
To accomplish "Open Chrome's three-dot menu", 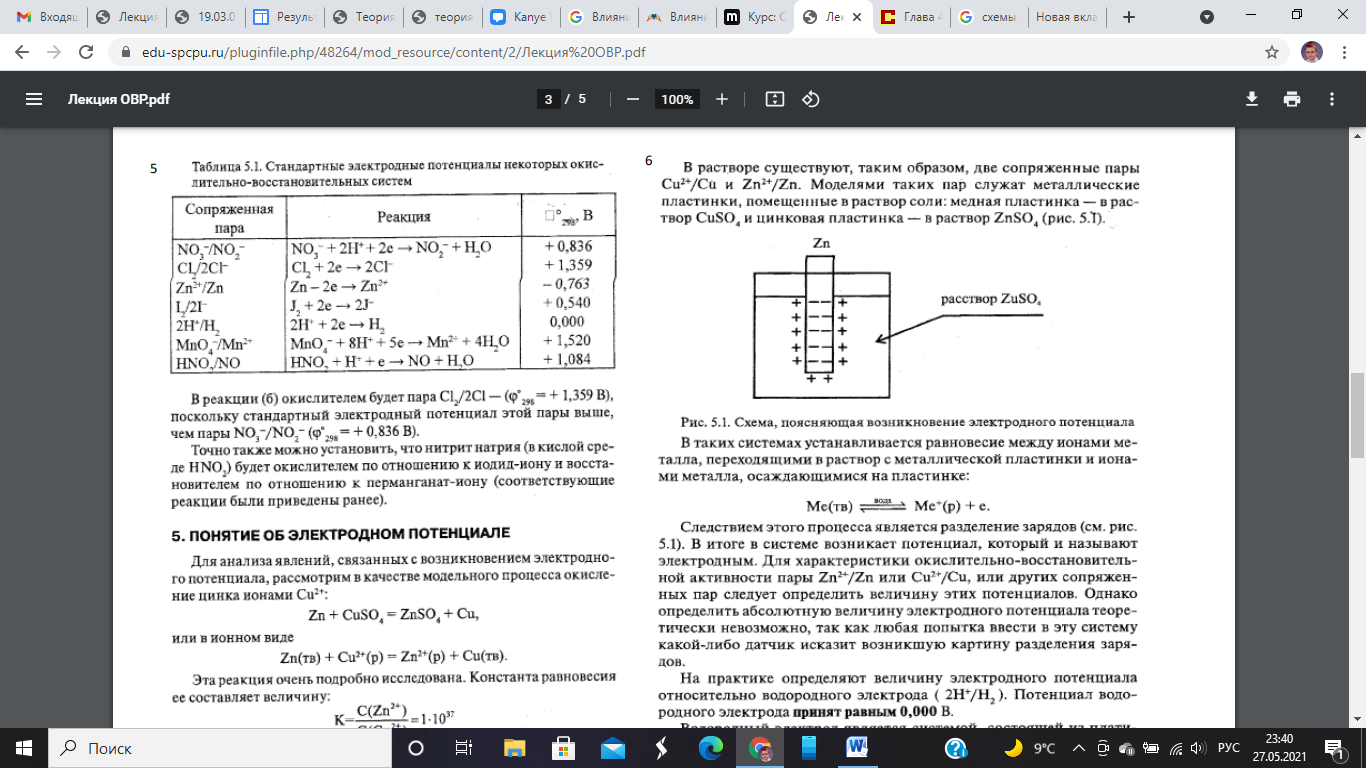I will [1343, 51].
